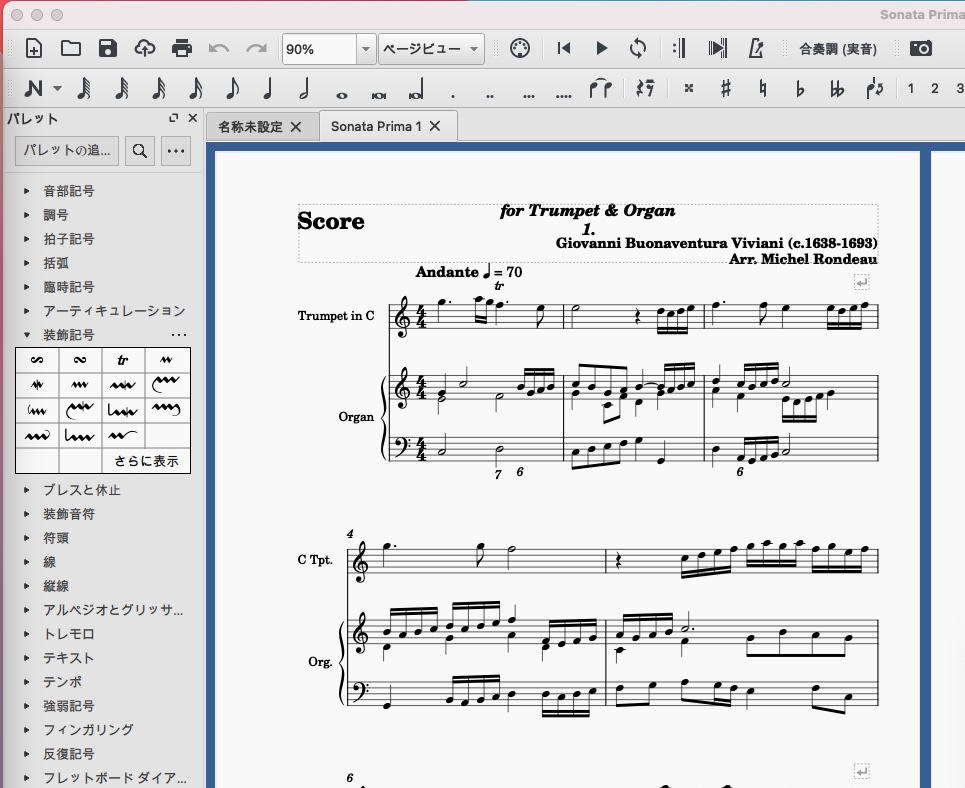965x788 pixels.
Task: Select the Sonata Prima 1 tab
Action: pyautogui.click(x=376, y=127)
